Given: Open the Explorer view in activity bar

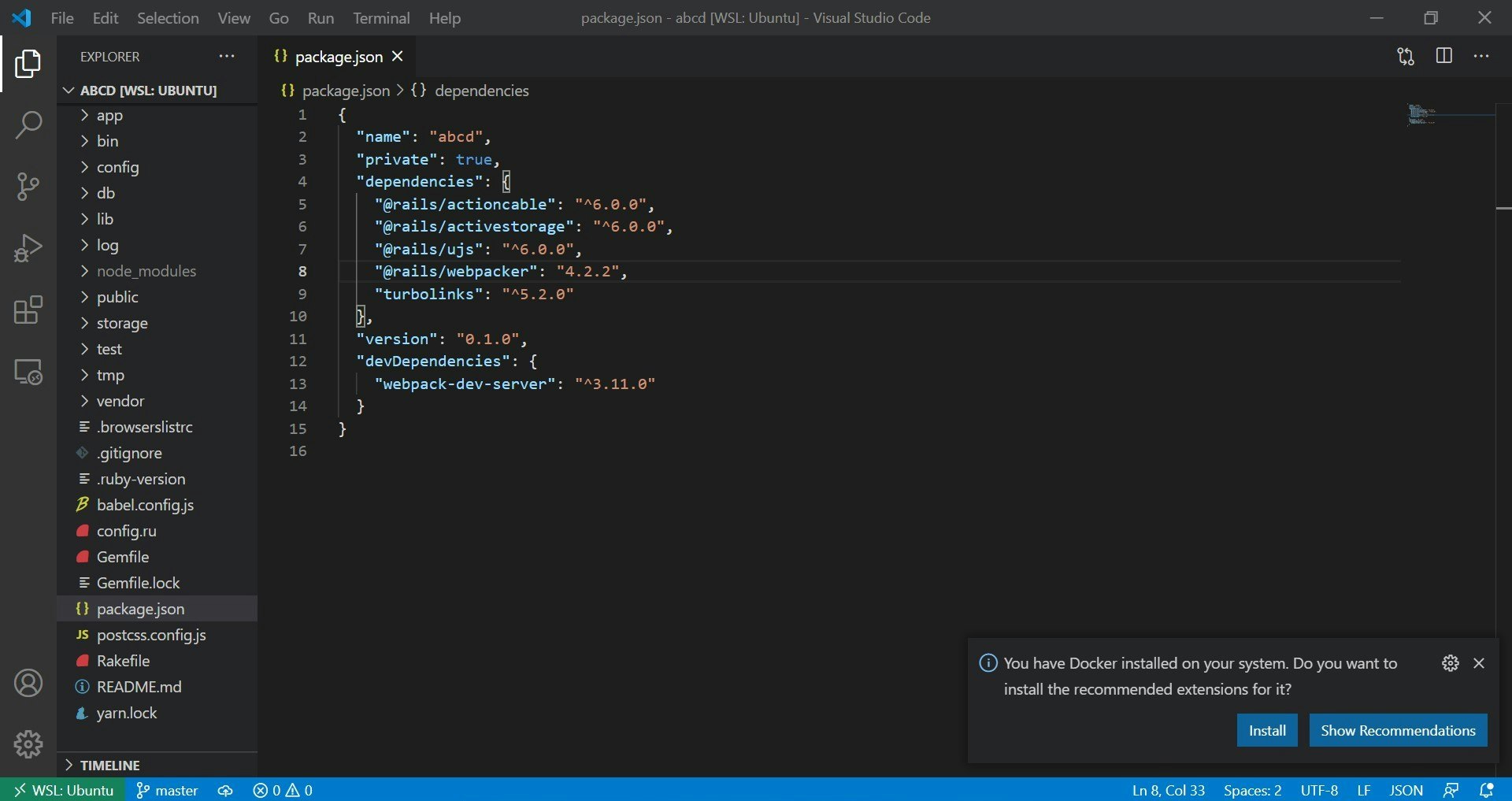Looking at the screenshot, I should [x=28, y=63].
